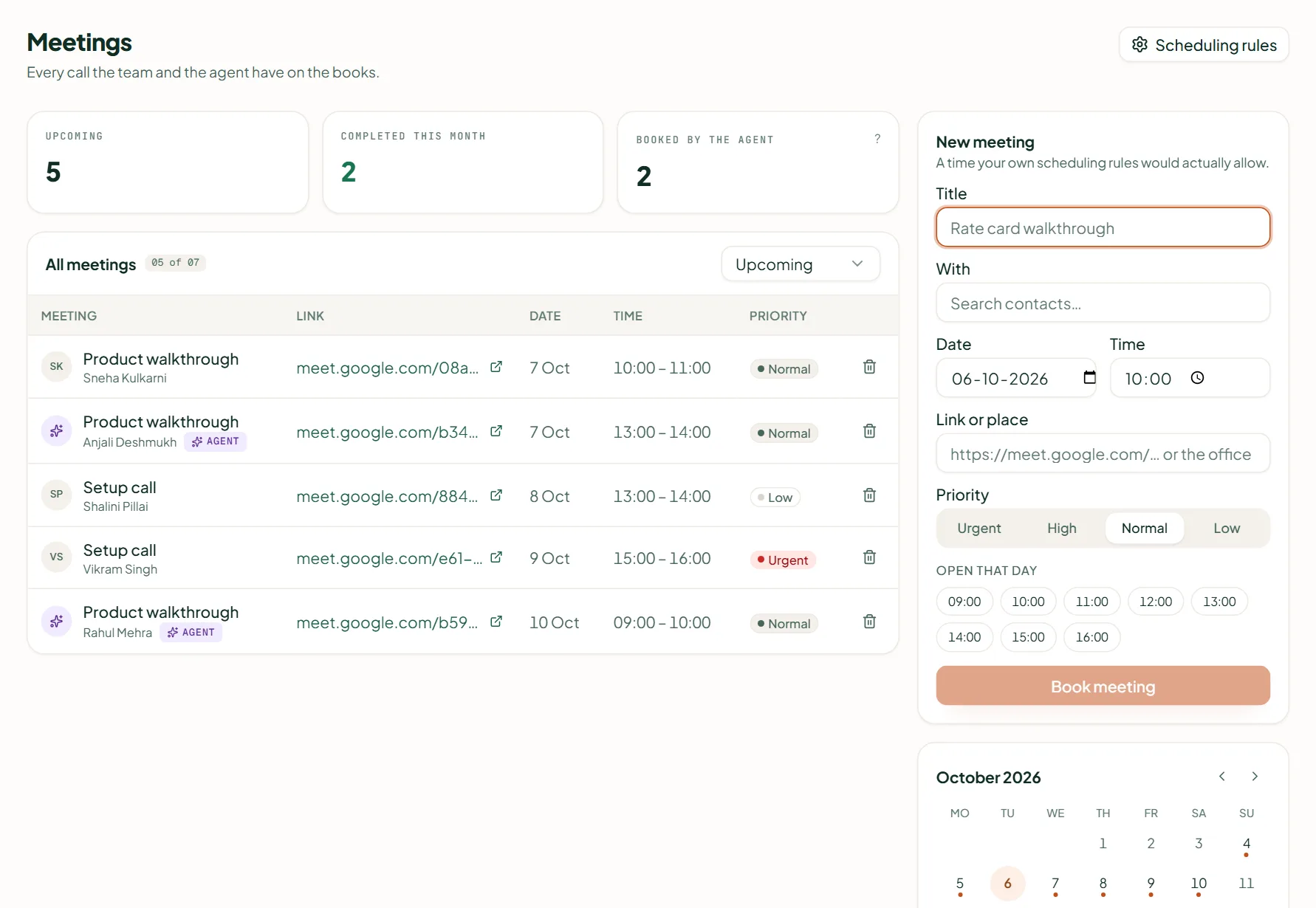The height and width of the screenshot is (908, 1316).
Task: Select the 14:00 time slot chip
Action: tap(964, 637)
